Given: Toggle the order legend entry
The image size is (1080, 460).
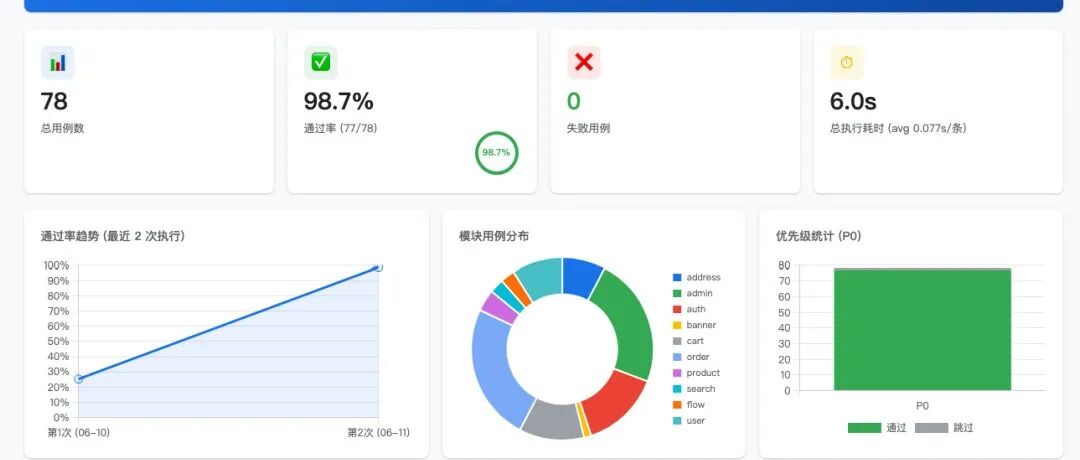Looking at the screenshot, I should [691, 357].
